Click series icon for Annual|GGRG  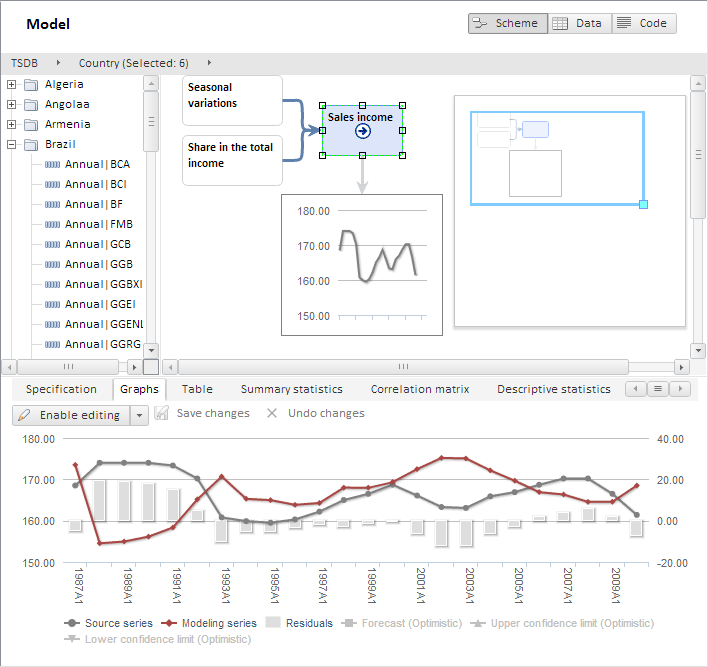click(x=52, y=345)
